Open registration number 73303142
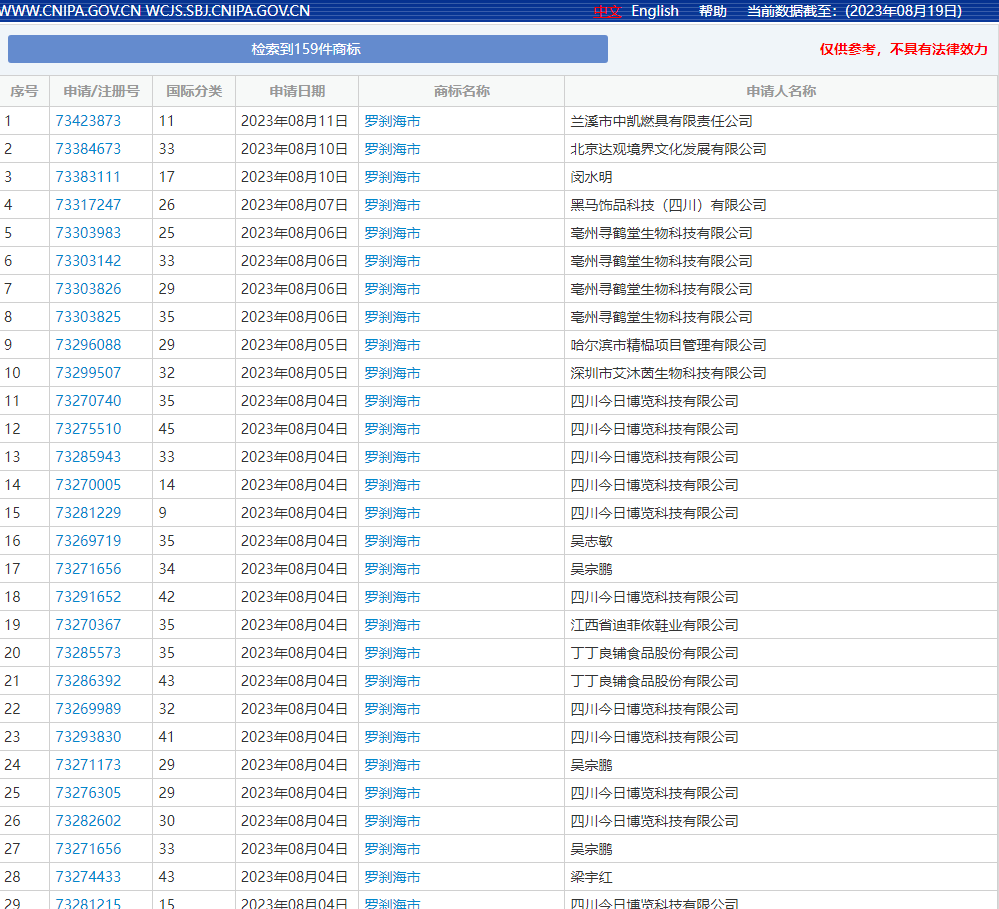Screen dimensions: 999x909 (x=88, y=261)
